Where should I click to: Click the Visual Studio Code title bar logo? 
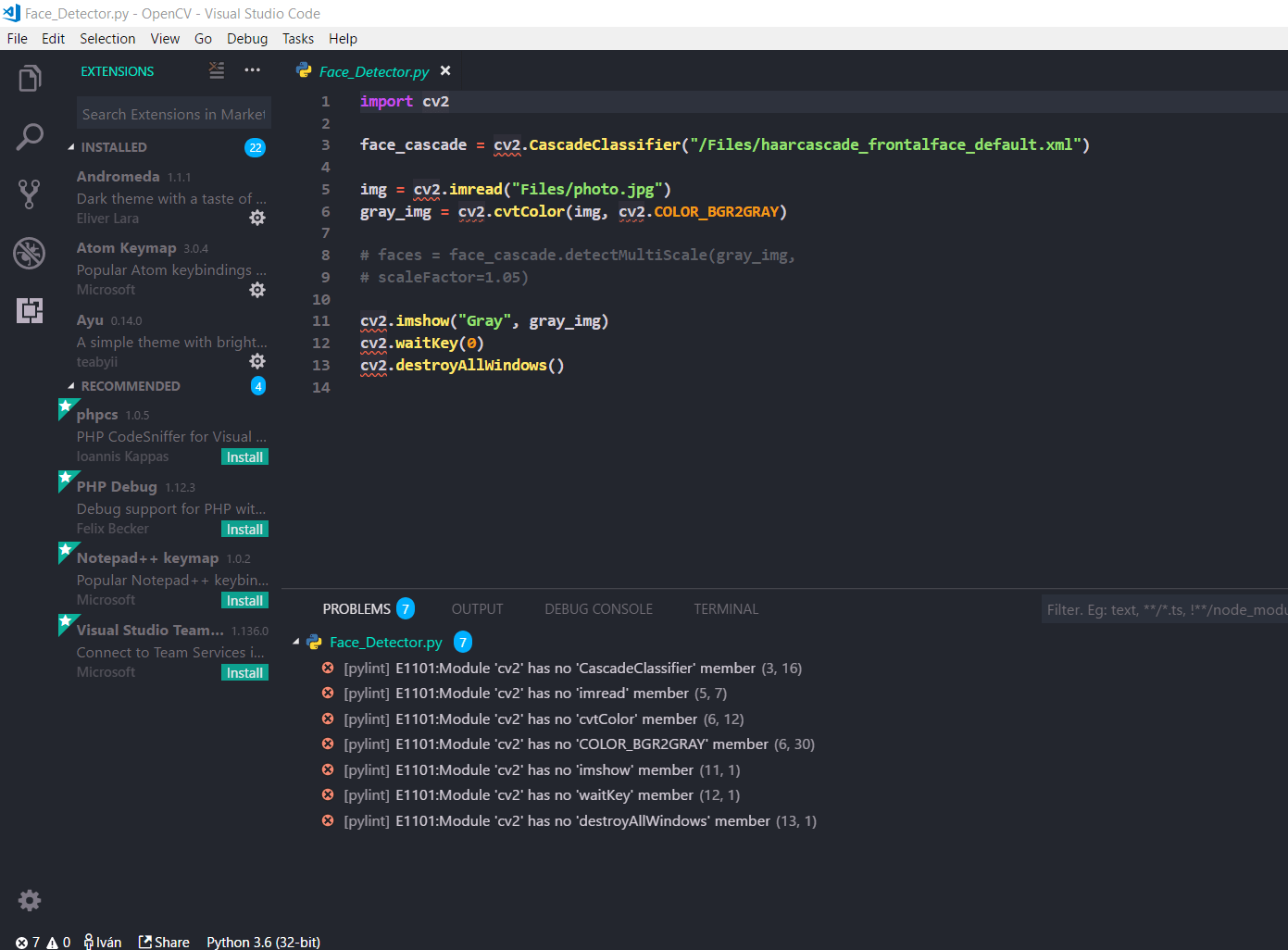(12, 13)
